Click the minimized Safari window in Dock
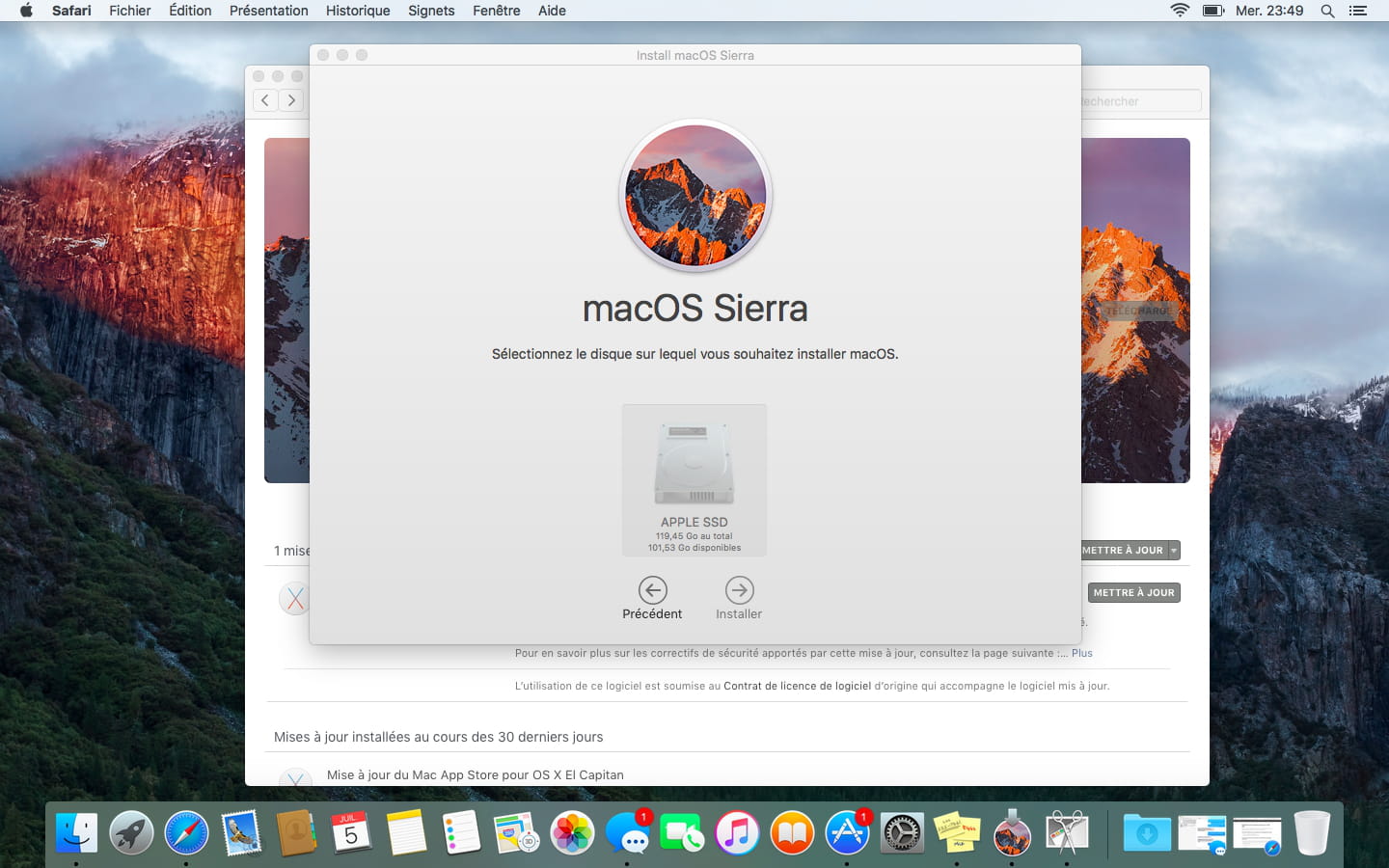This screenshot has width=1389, height=868. (x=1257, y=832)
